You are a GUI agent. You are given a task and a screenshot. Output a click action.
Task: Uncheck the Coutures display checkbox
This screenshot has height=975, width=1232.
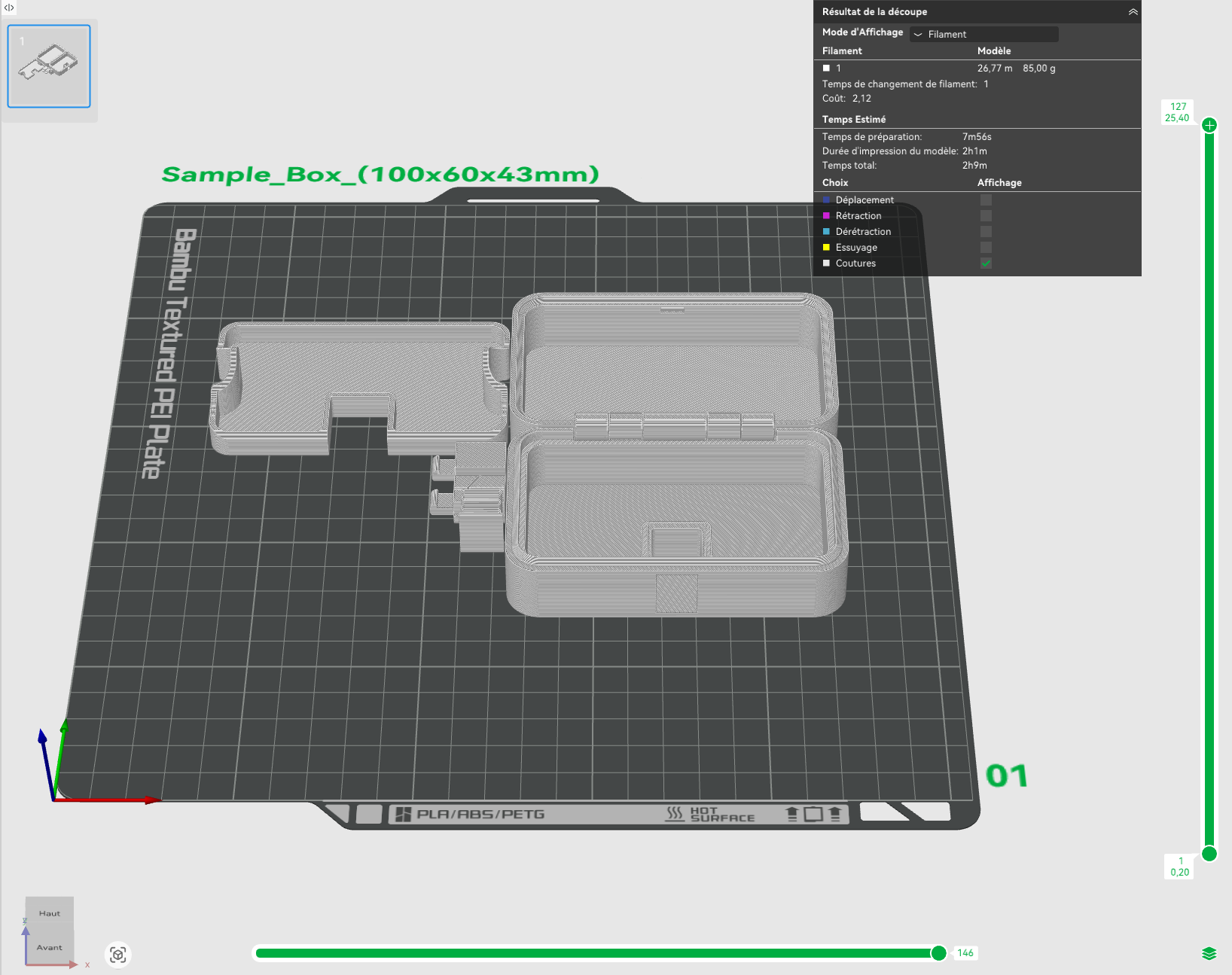[x=986, y=264]
